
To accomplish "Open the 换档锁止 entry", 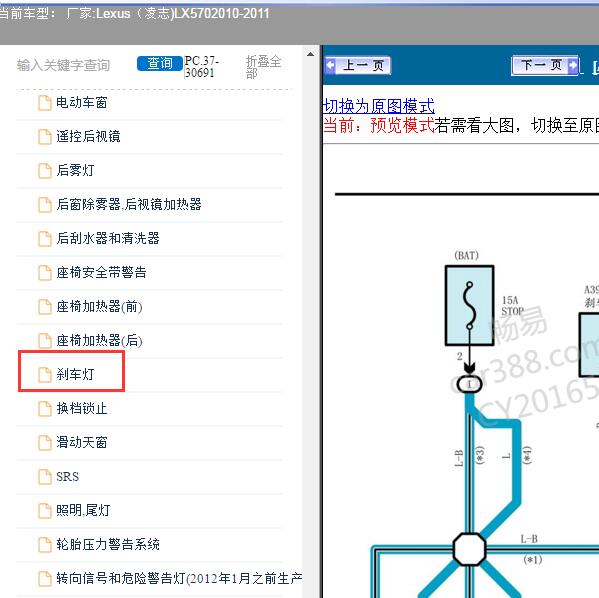I will coord(82,408).
